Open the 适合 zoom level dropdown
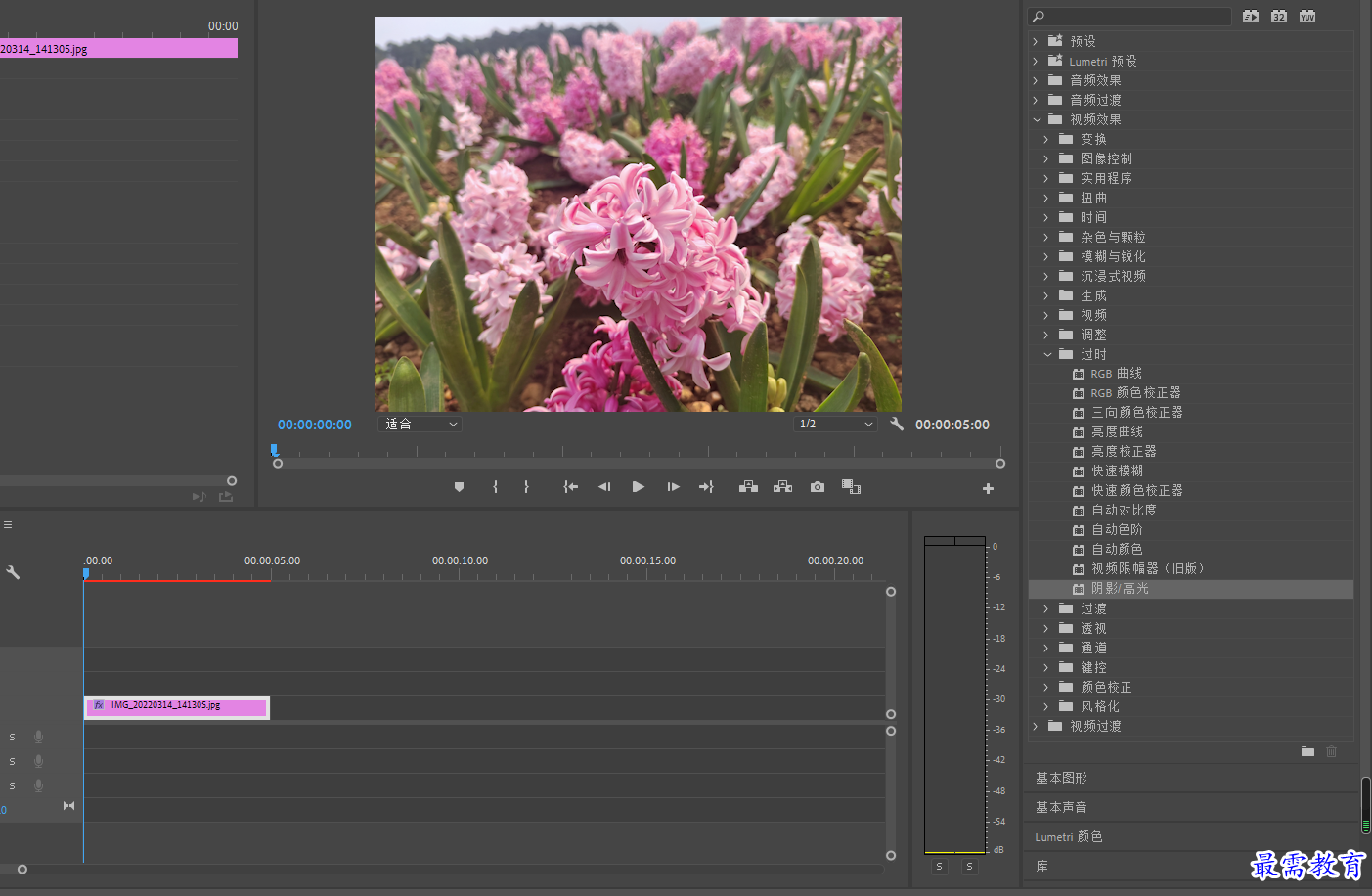1372x896 pixels. [x=420, y=424]
